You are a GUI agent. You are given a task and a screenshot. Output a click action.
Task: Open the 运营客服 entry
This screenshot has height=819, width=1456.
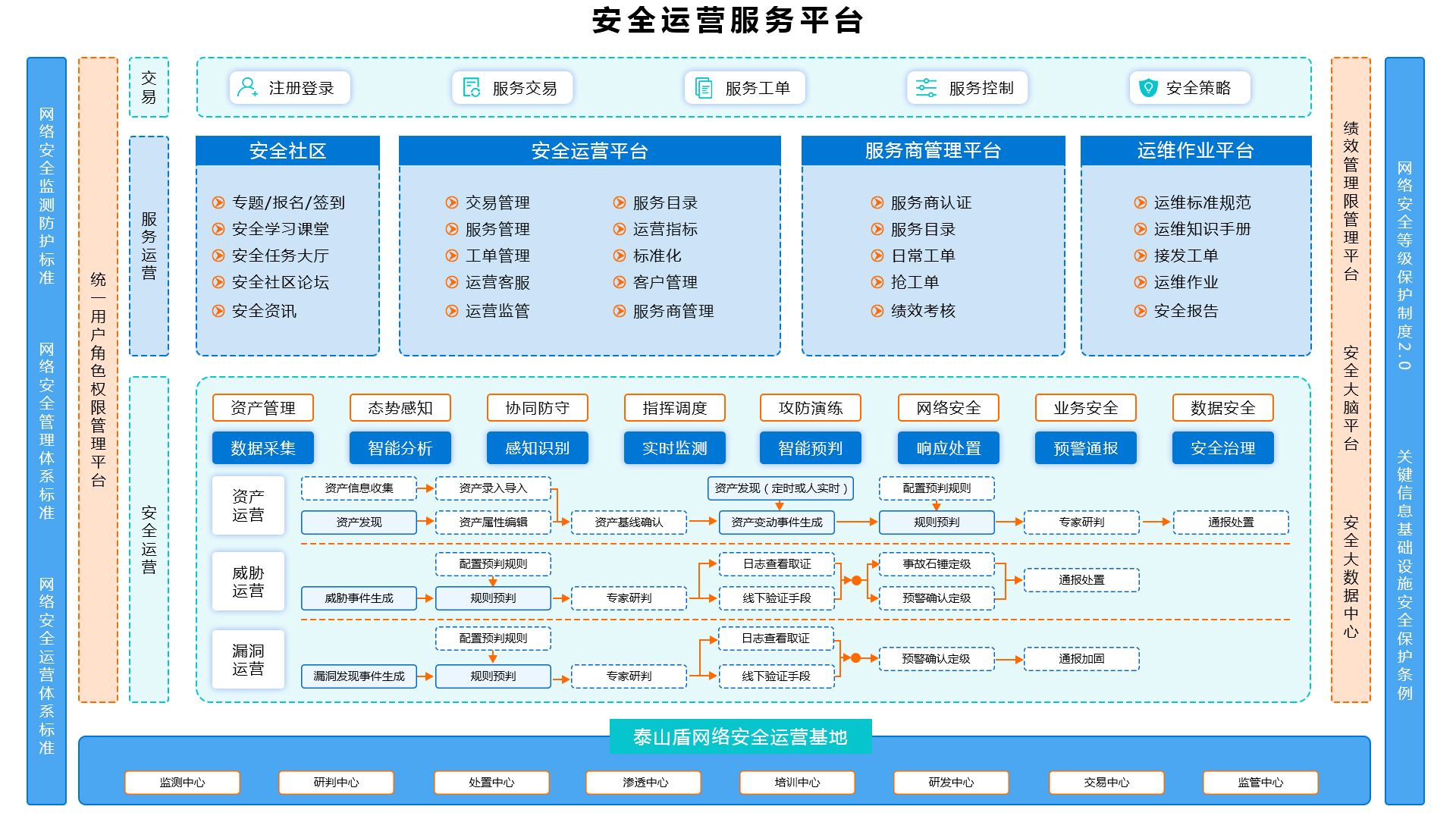coord(497,282)
